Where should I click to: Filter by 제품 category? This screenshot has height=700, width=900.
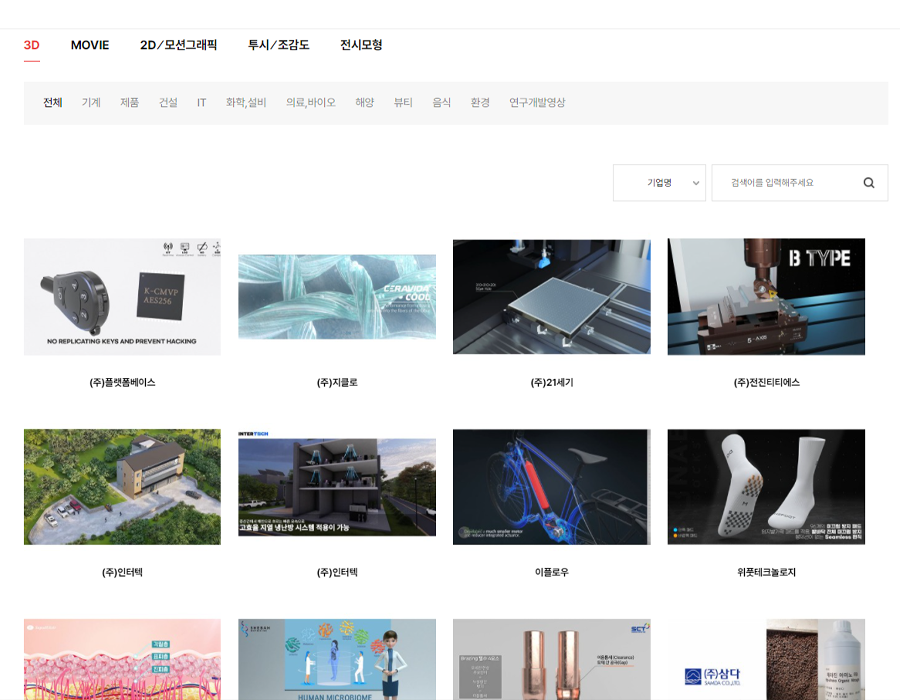(x=130, y=103)
